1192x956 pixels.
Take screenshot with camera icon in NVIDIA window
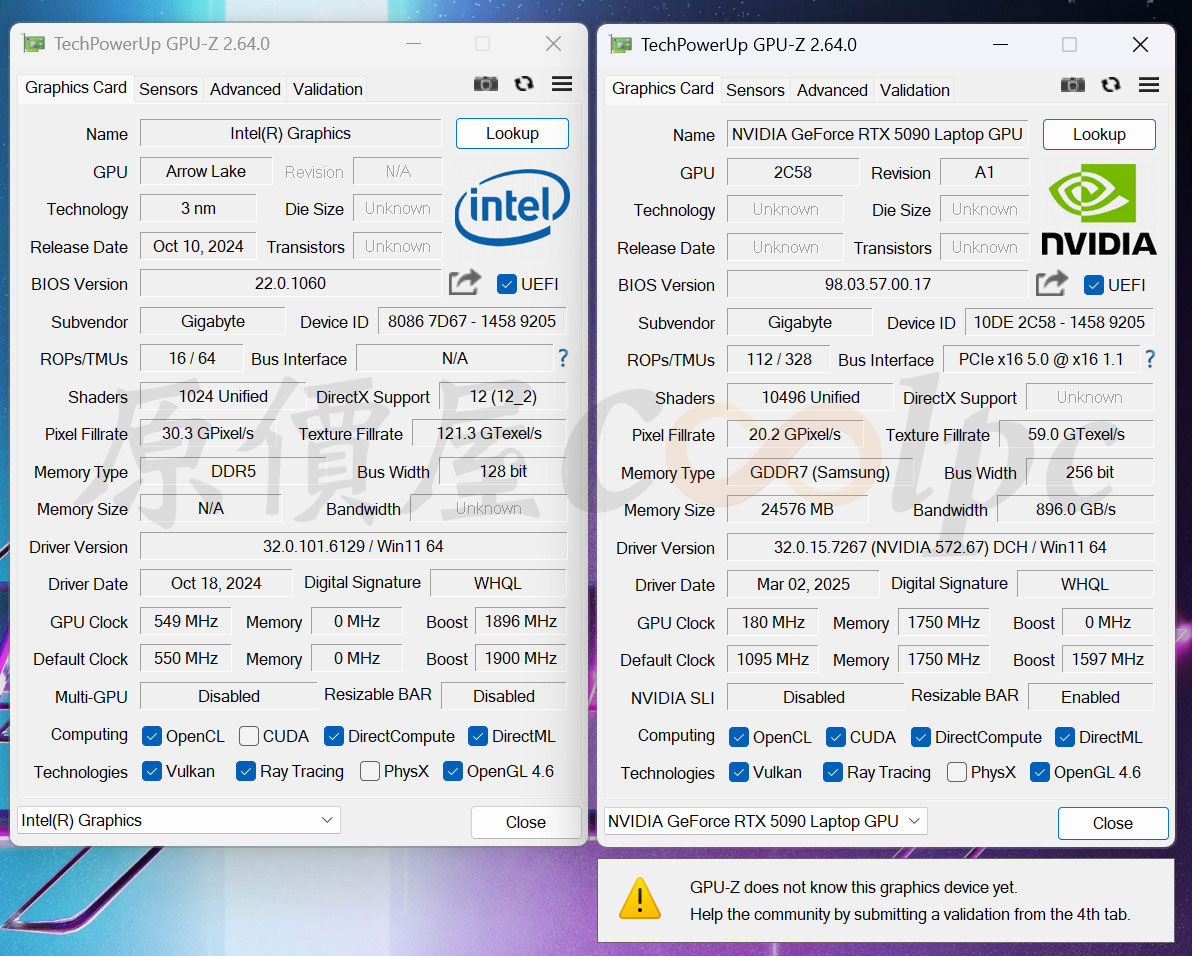pos(1073,84)
